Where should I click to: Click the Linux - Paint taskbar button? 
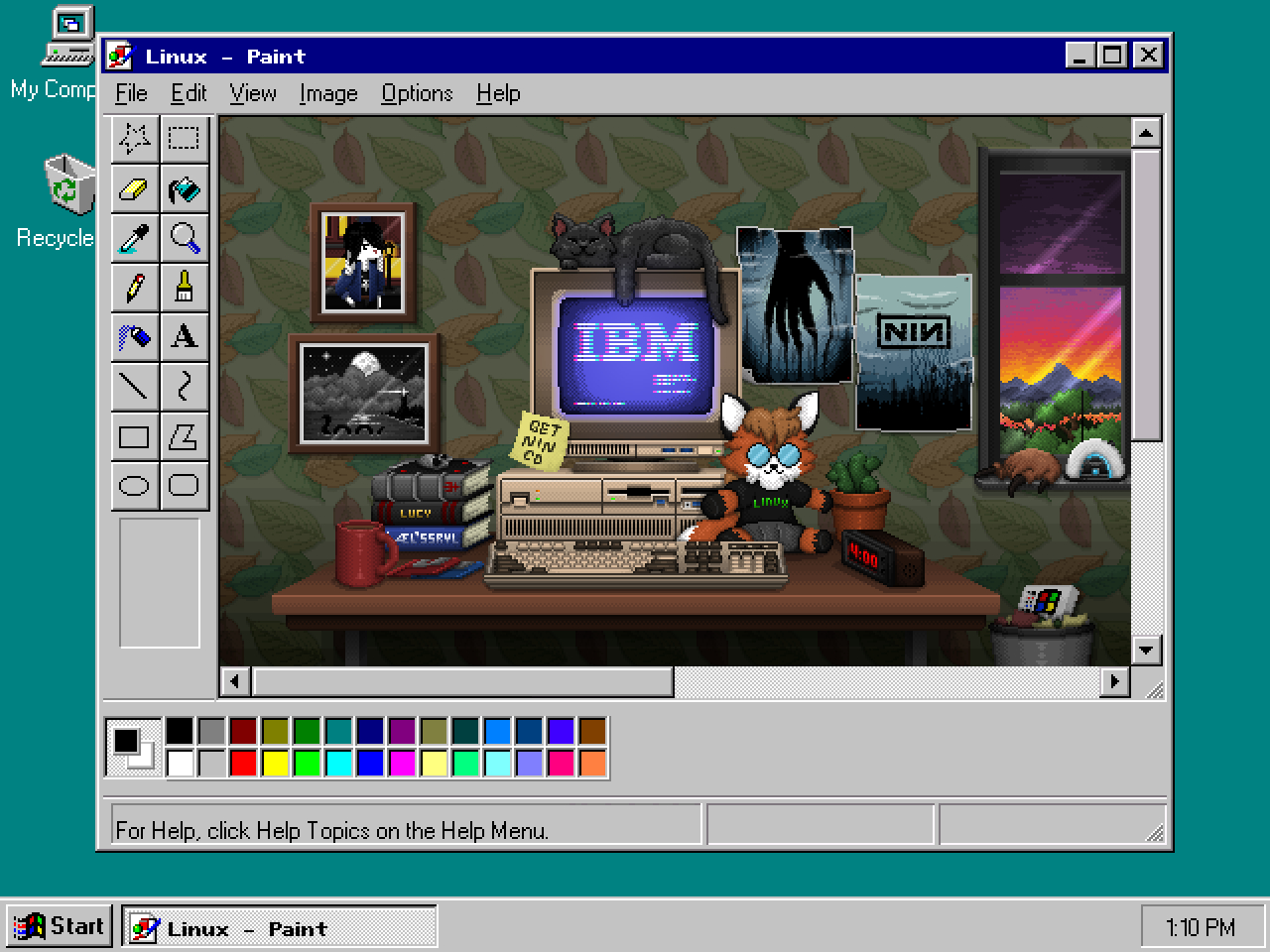[280, 927]
